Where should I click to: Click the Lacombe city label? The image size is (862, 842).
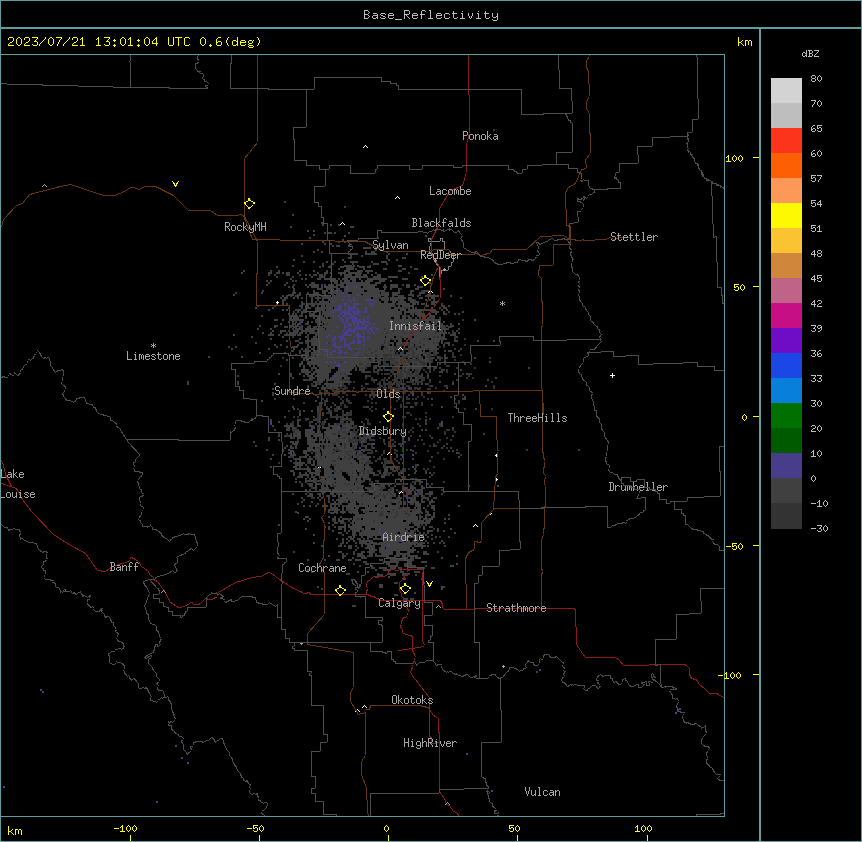tap(450, 191)
